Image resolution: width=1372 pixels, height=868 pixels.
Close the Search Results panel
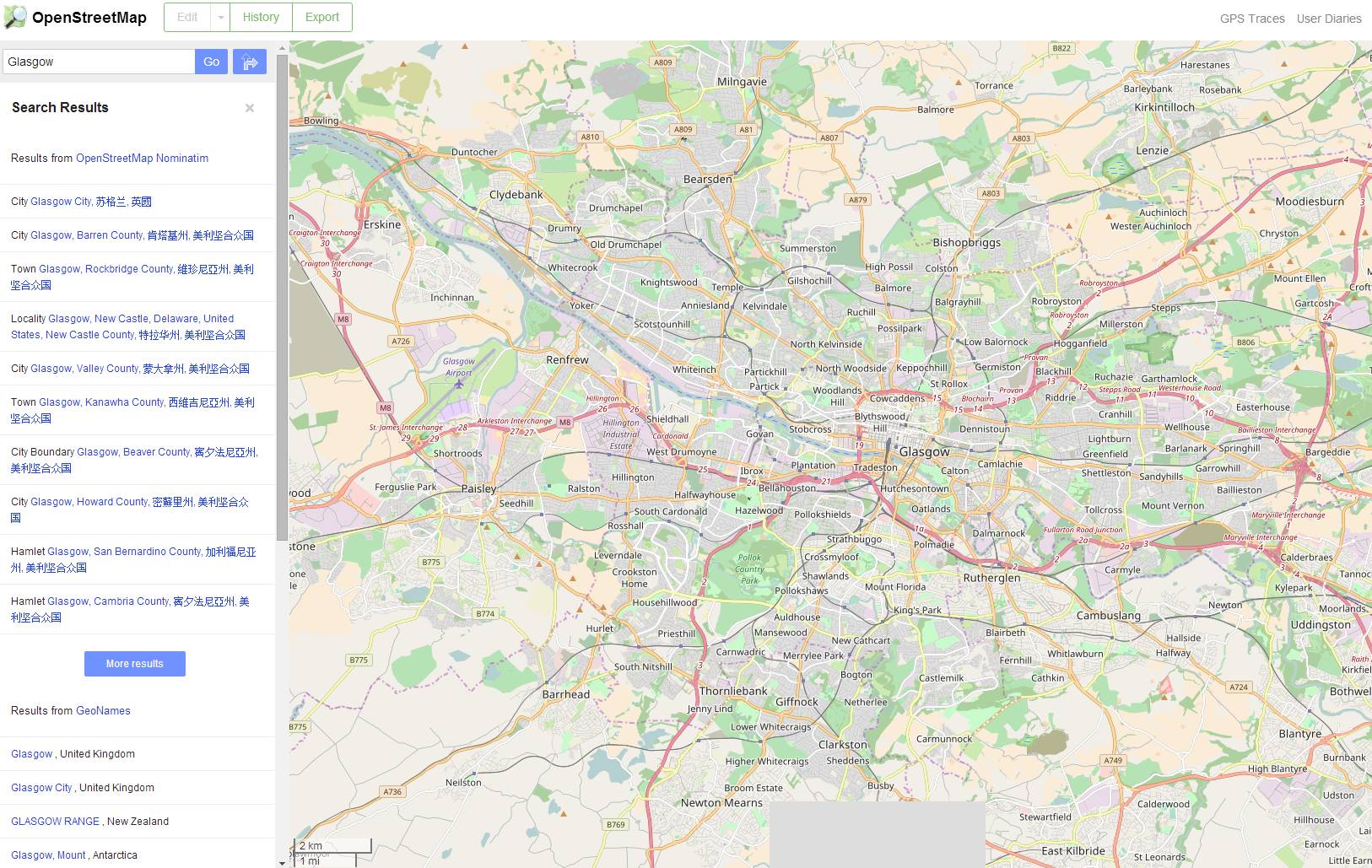pyautogui.click(x=250, y=108)
